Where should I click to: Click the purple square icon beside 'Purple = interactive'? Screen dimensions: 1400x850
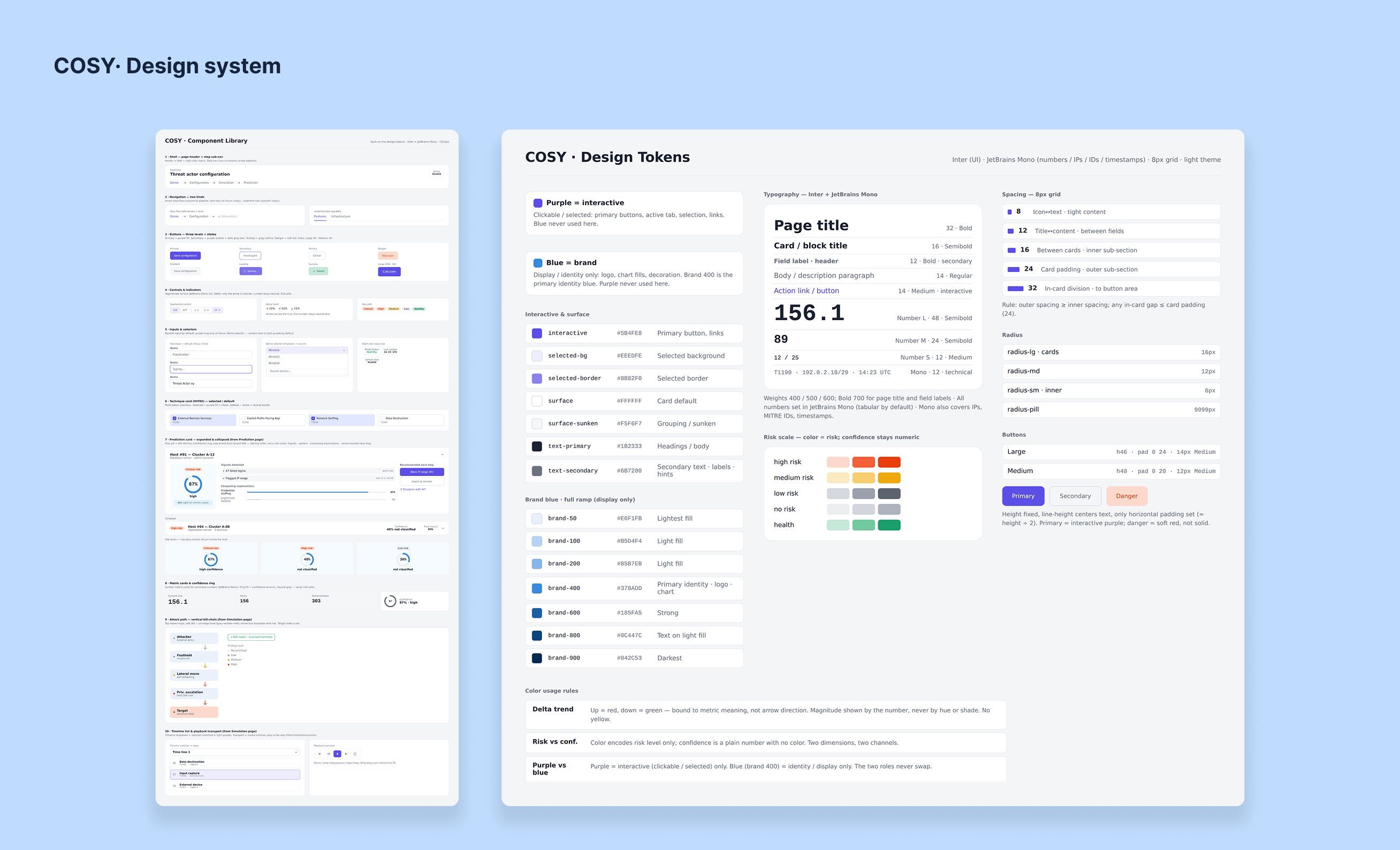[x=537, y=203]
